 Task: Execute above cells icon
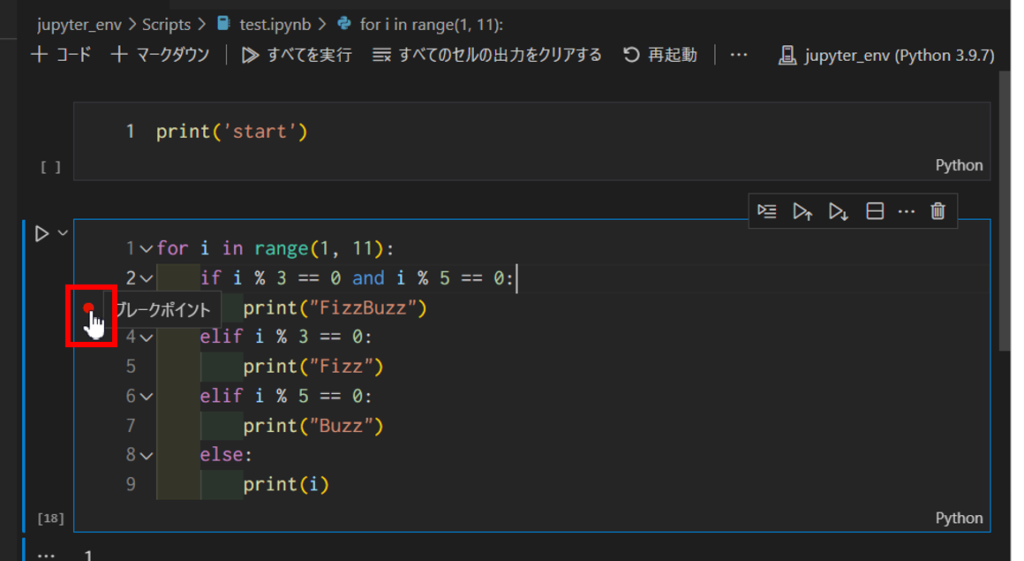(803, 211)
